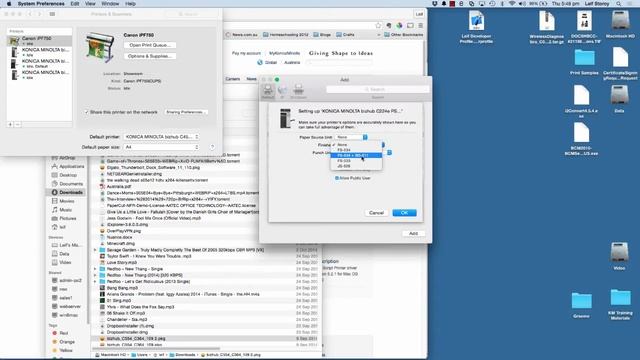
Task: Click Show All grid icon in System Preferences toolbar
Action: 52,14
